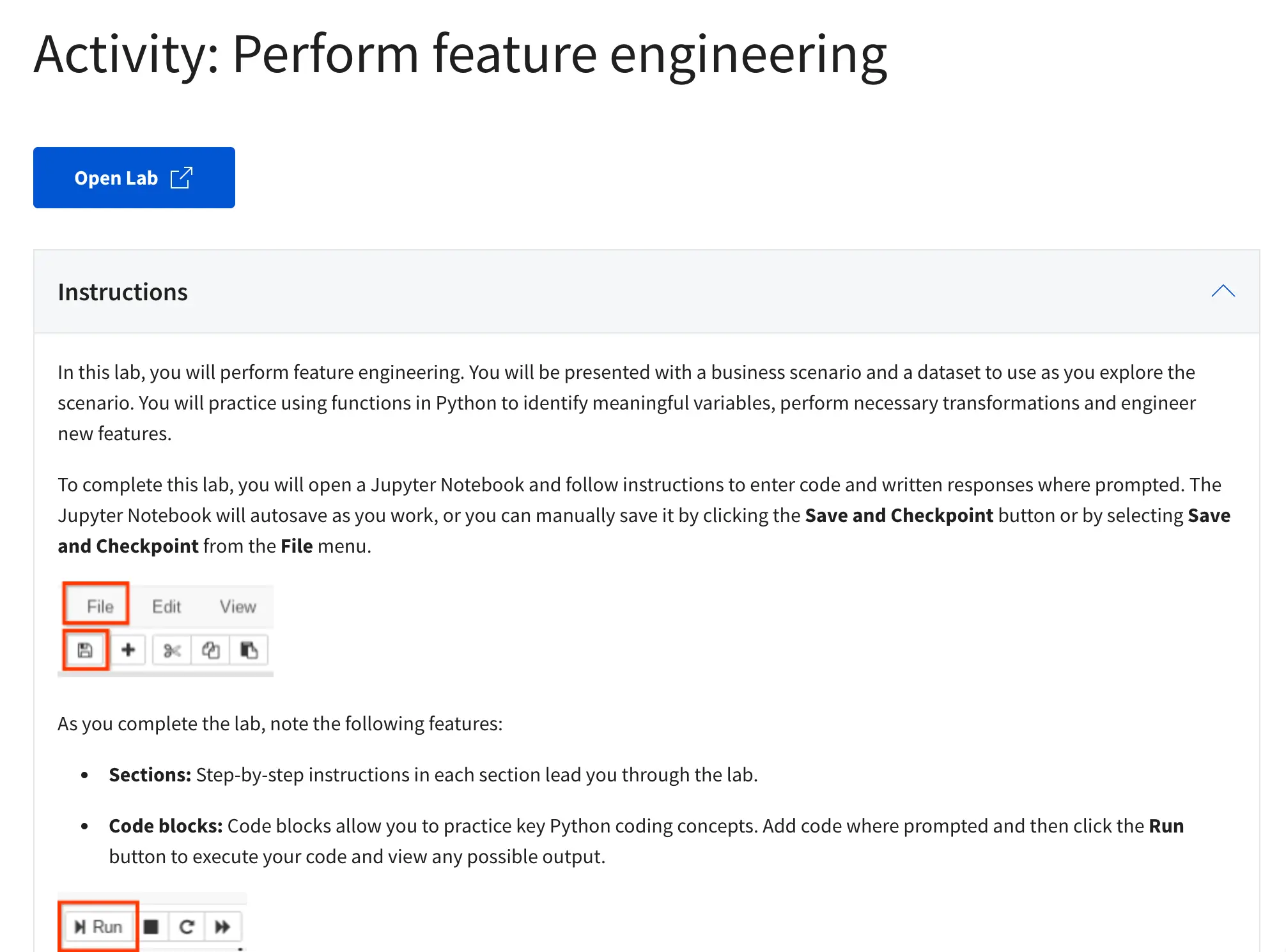The height and width of the screenshot is (952, 1286).
Task: Click the copy cells icon
Action: 210,650
